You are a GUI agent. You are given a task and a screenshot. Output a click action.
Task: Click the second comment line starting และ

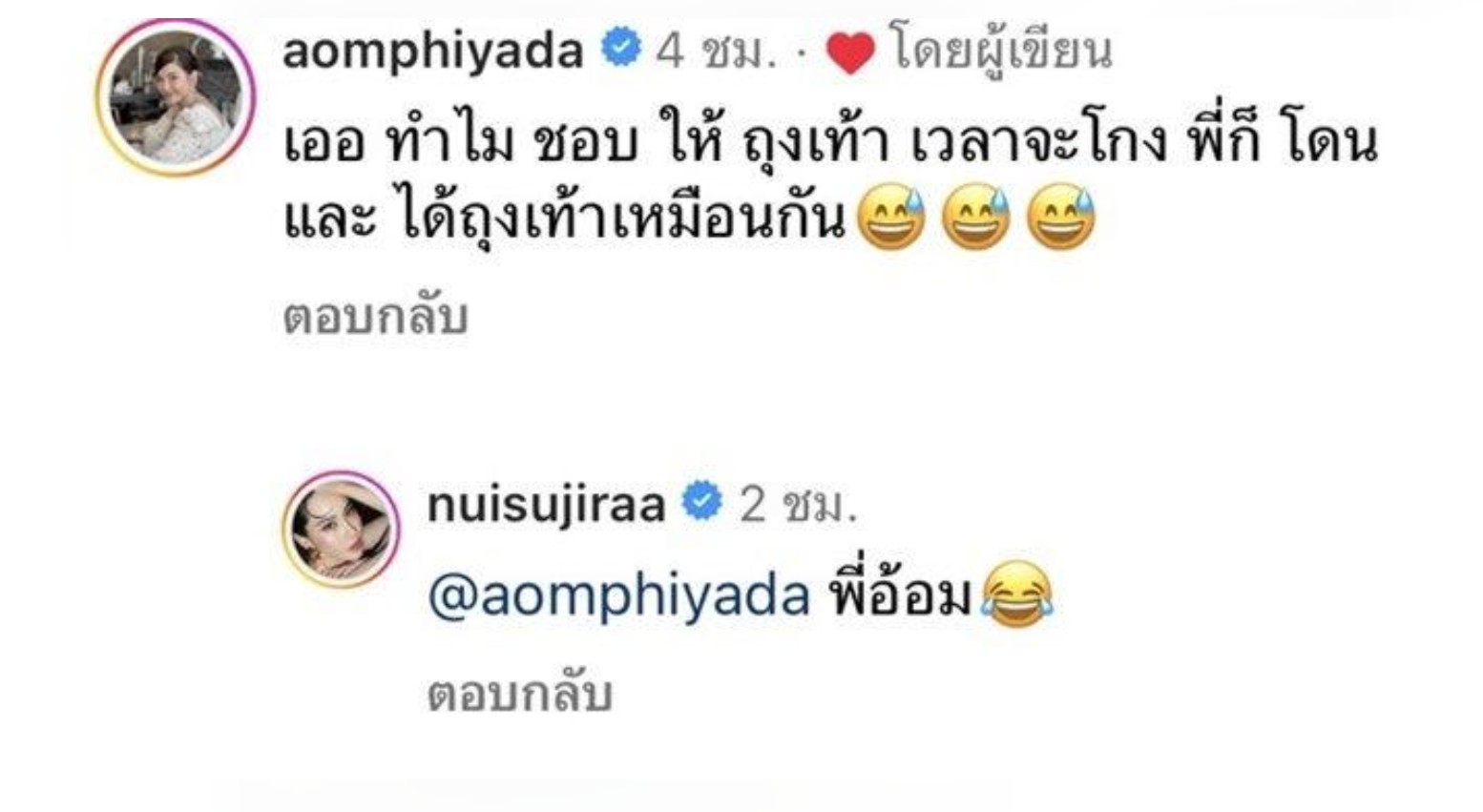(565, 219)
